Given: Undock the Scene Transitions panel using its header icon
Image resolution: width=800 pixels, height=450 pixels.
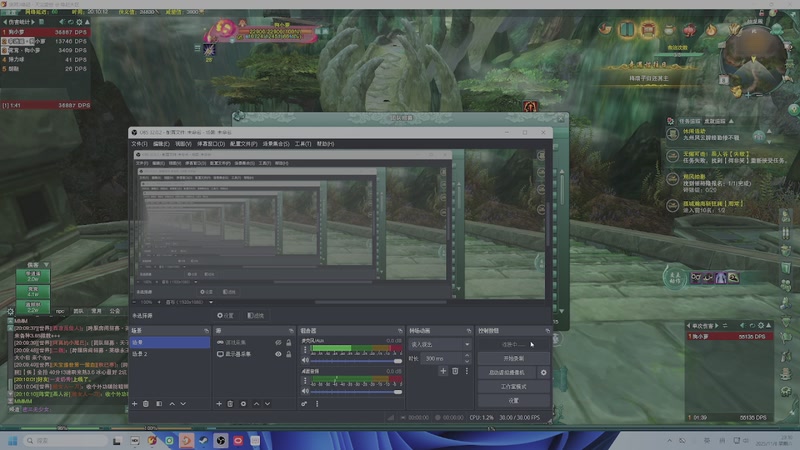Looking at the screenshot, I should [469, 331].
